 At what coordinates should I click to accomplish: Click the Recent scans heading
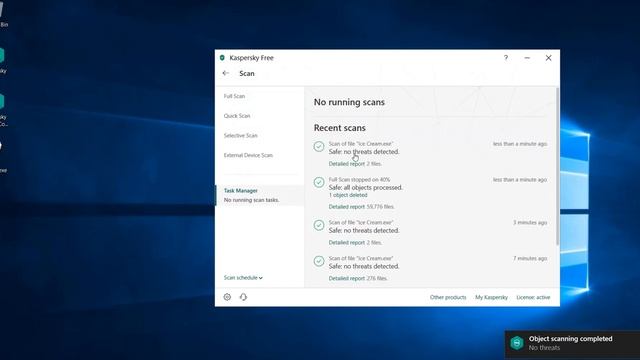coord(340,128)
